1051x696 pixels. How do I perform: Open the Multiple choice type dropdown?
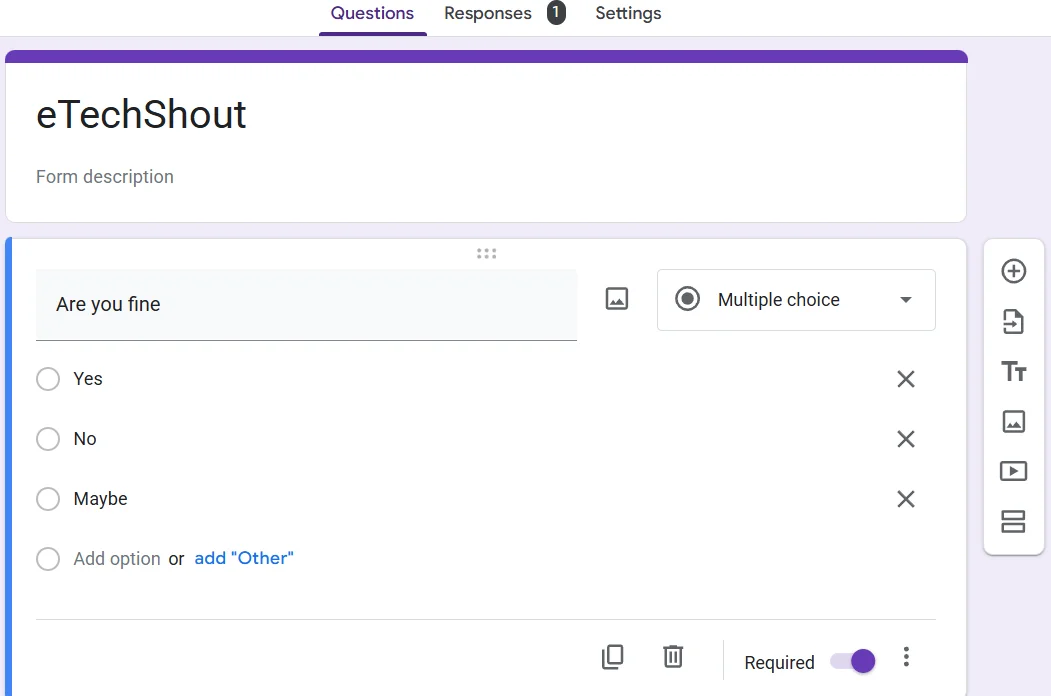point(796,300)
